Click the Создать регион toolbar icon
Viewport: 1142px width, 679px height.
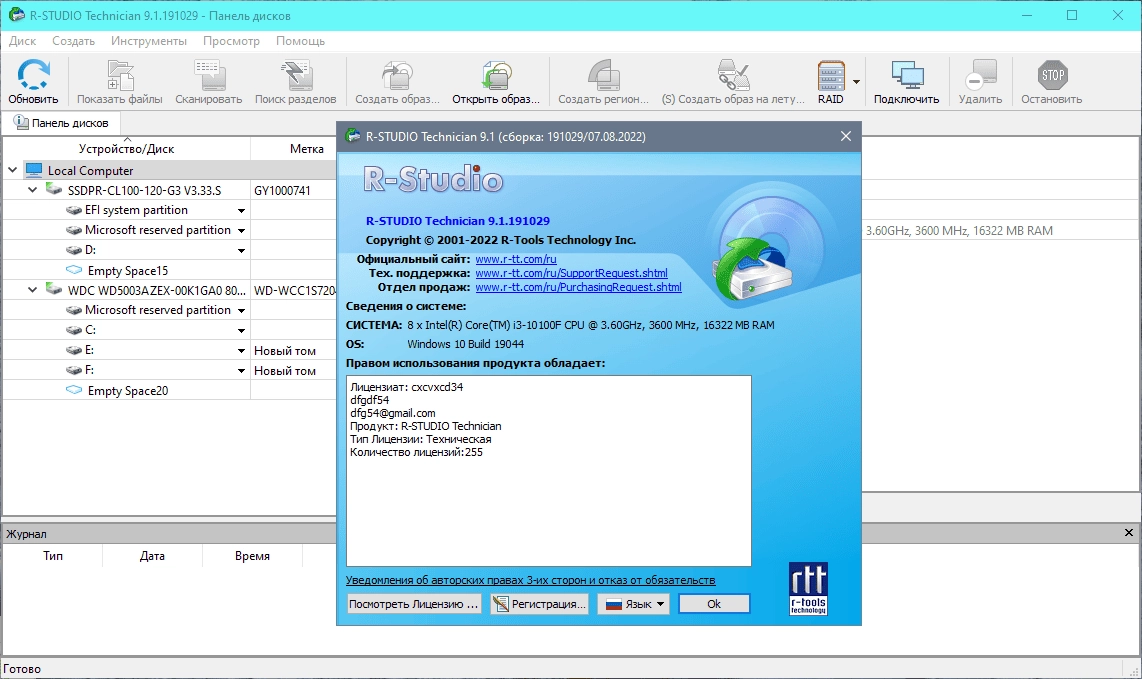(x=603, y=75)
